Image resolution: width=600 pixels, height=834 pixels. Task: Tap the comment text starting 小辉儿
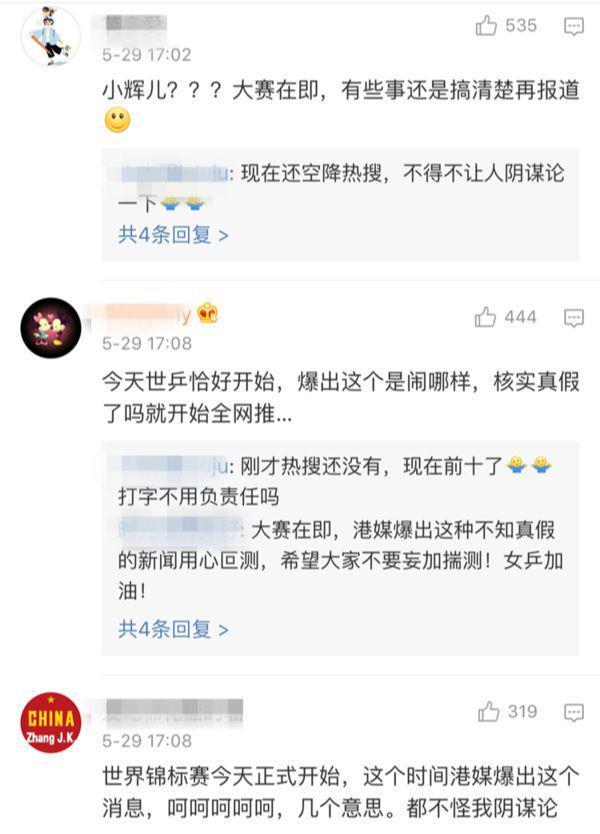pyautogui.click(x=340, y=105)
